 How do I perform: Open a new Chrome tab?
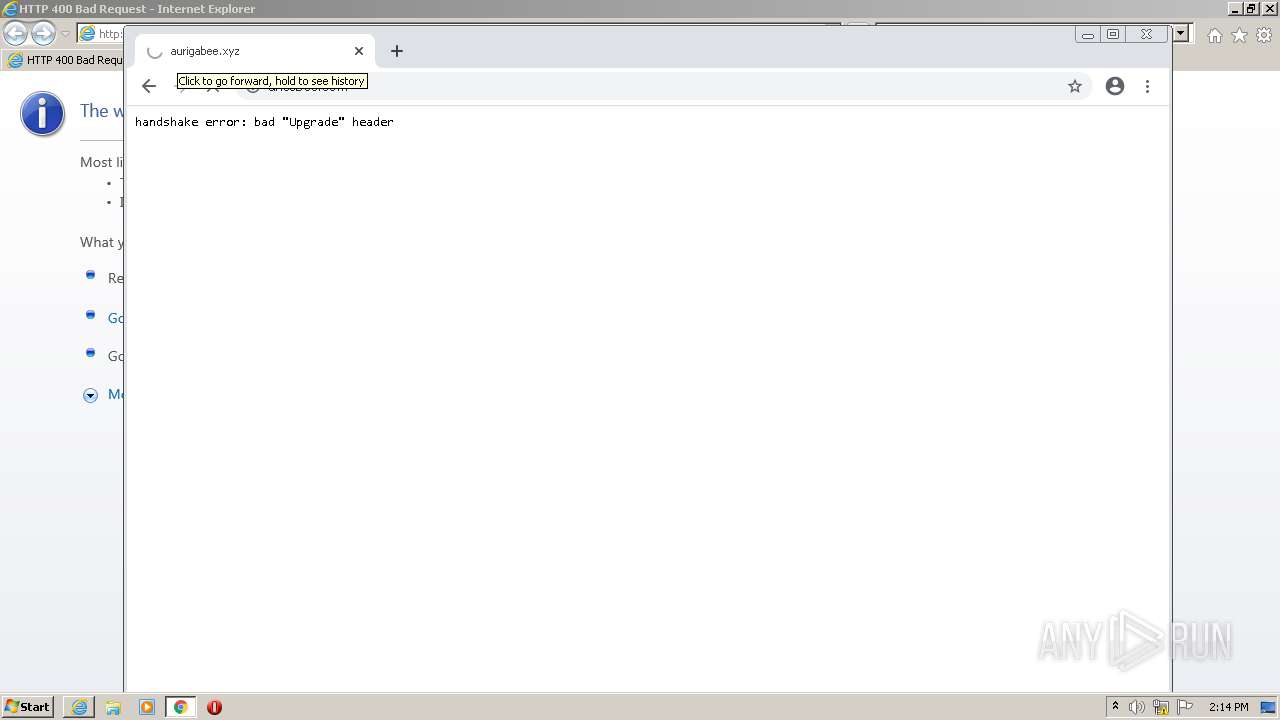[397, 51]
